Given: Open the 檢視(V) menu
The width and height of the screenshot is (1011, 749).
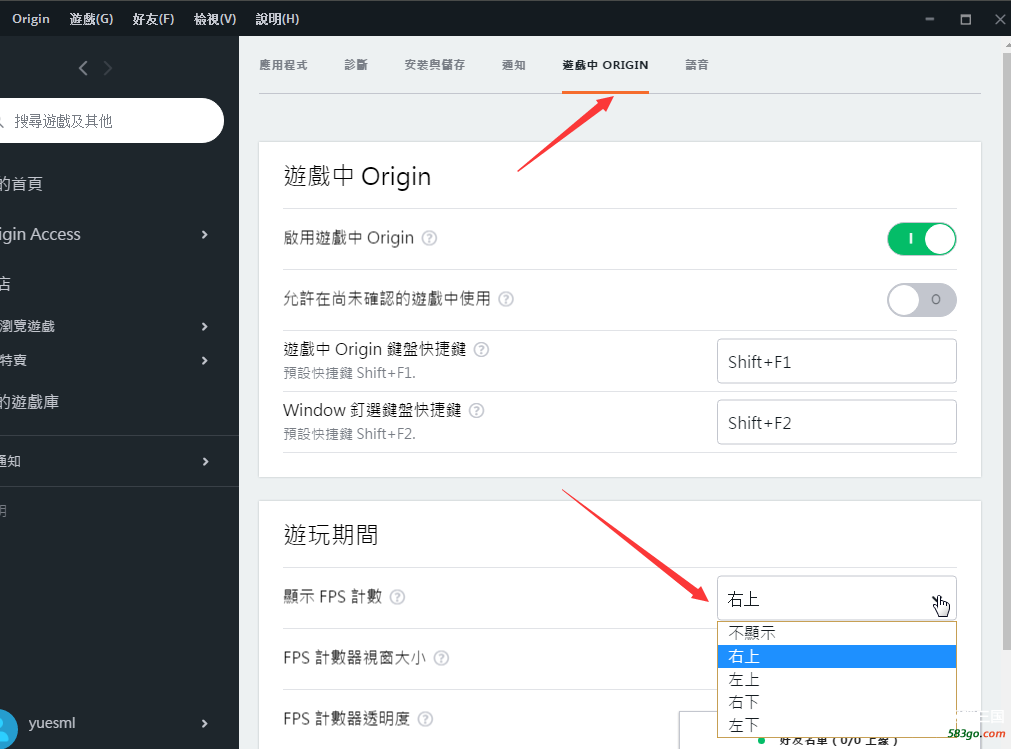Looking at the screenshot, I should (x=215, y=19).
